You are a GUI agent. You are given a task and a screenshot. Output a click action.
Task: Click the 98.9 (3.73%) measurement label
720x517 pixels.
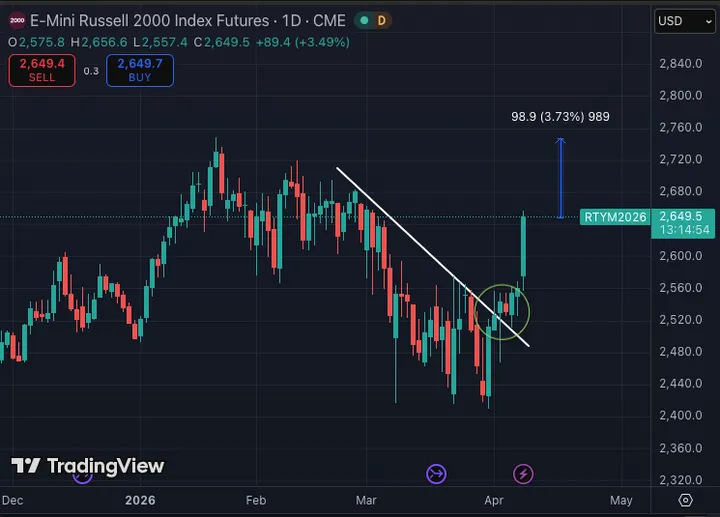coord(560,117)
